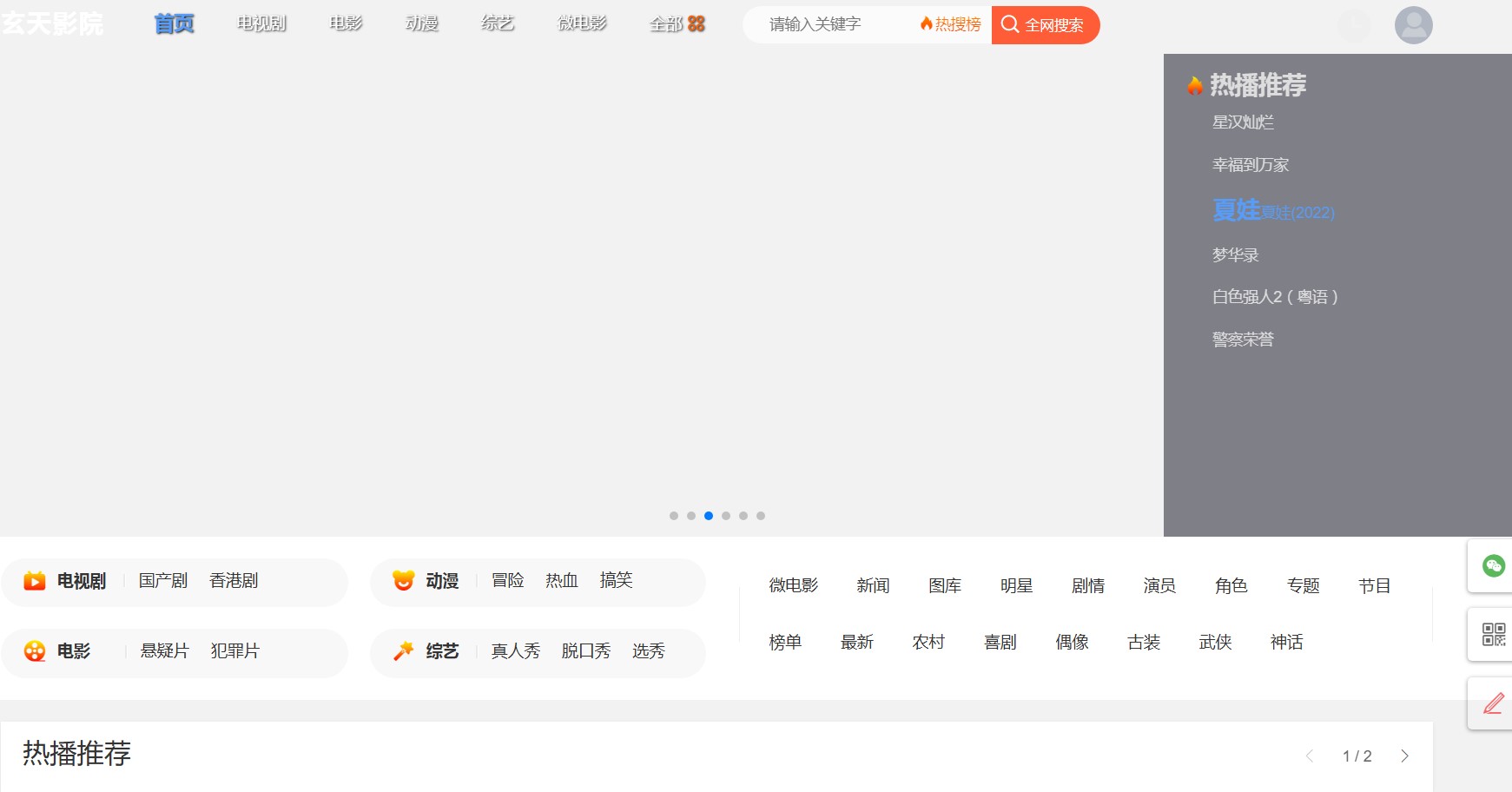
Task: Click the 热血 anime category
Action: (562, 580)
